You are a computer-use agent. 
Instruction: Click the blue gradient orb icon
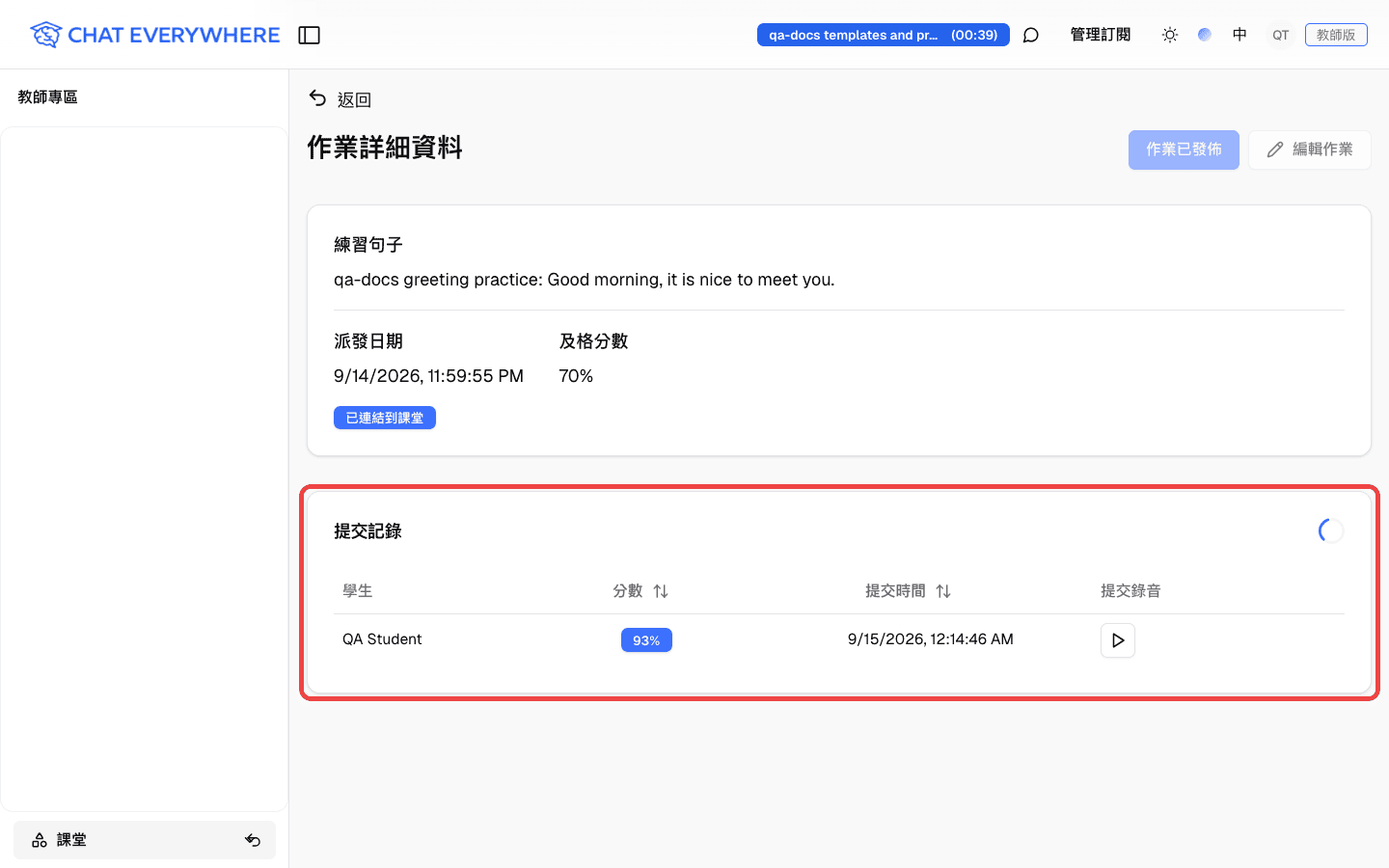[x=1205, y=35]
